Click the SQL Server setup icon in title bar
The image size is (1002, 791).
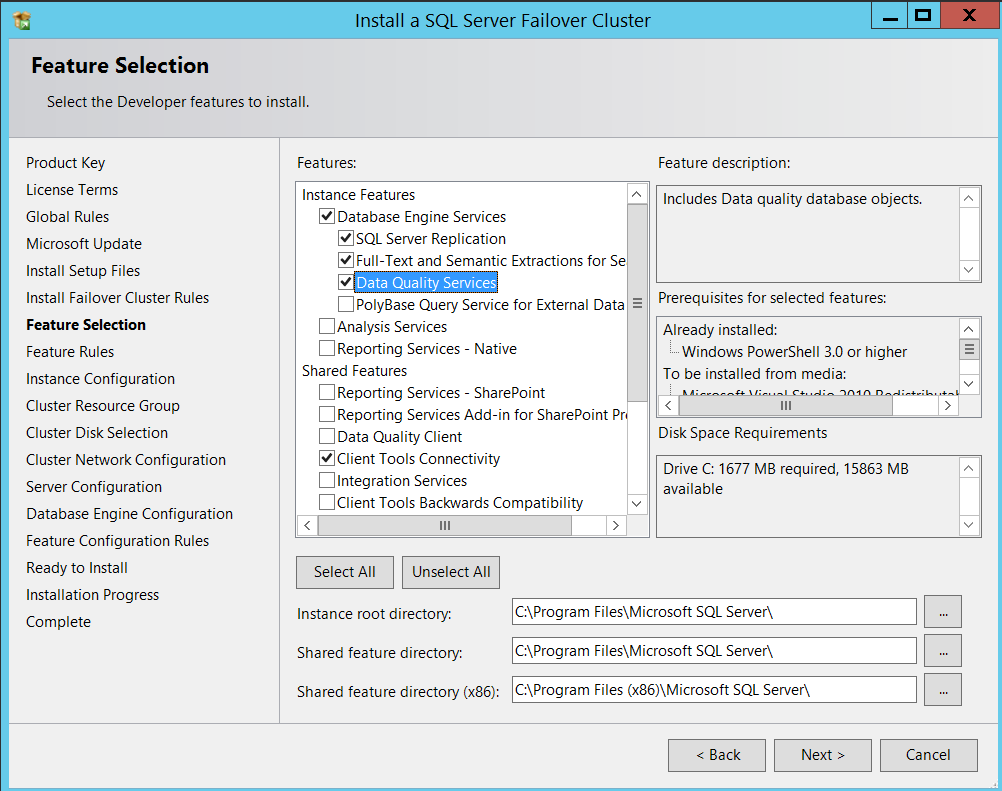pos(22,20)
